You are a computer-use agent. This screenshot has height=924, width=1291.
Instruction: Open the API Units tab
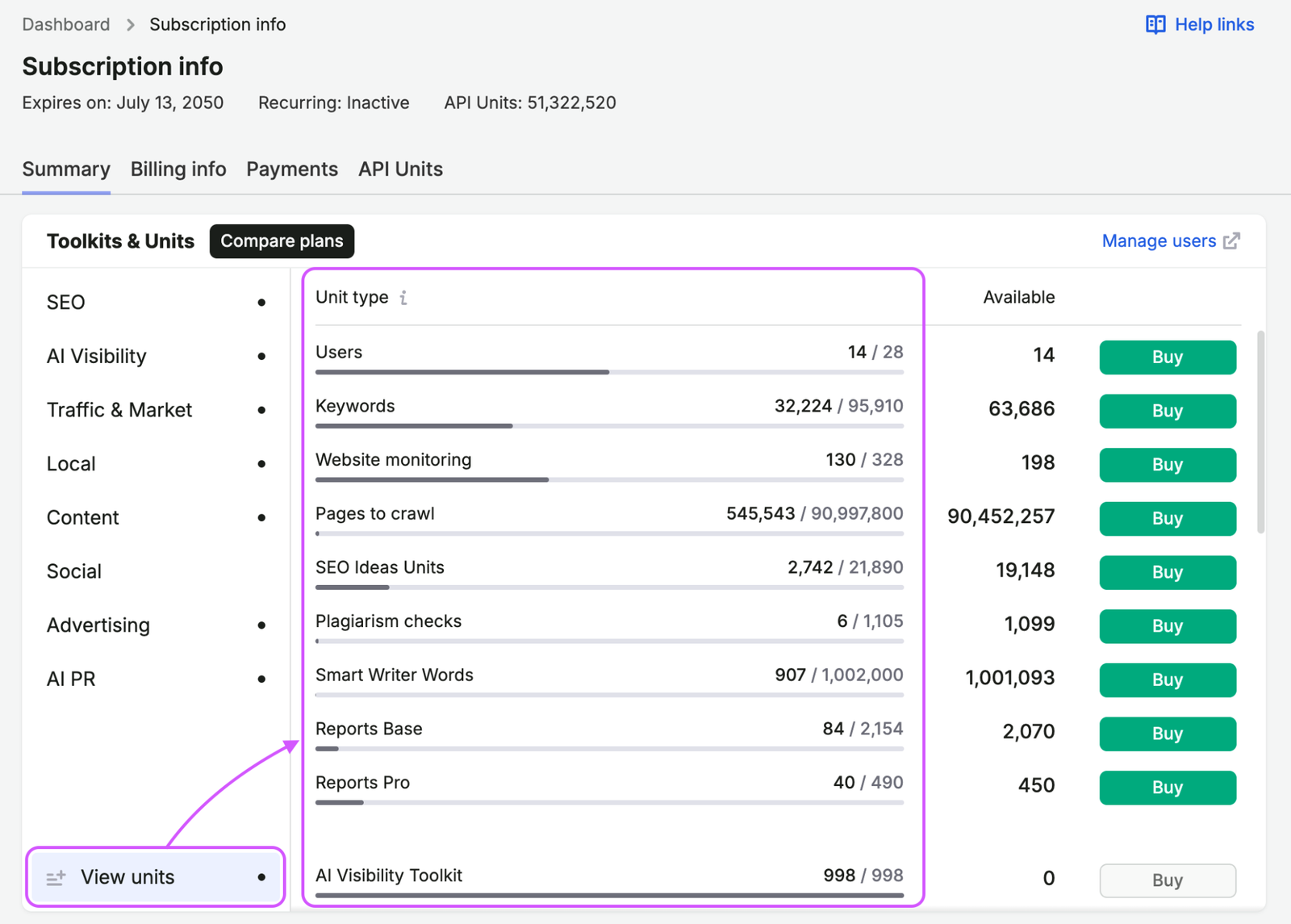[400, 169]
